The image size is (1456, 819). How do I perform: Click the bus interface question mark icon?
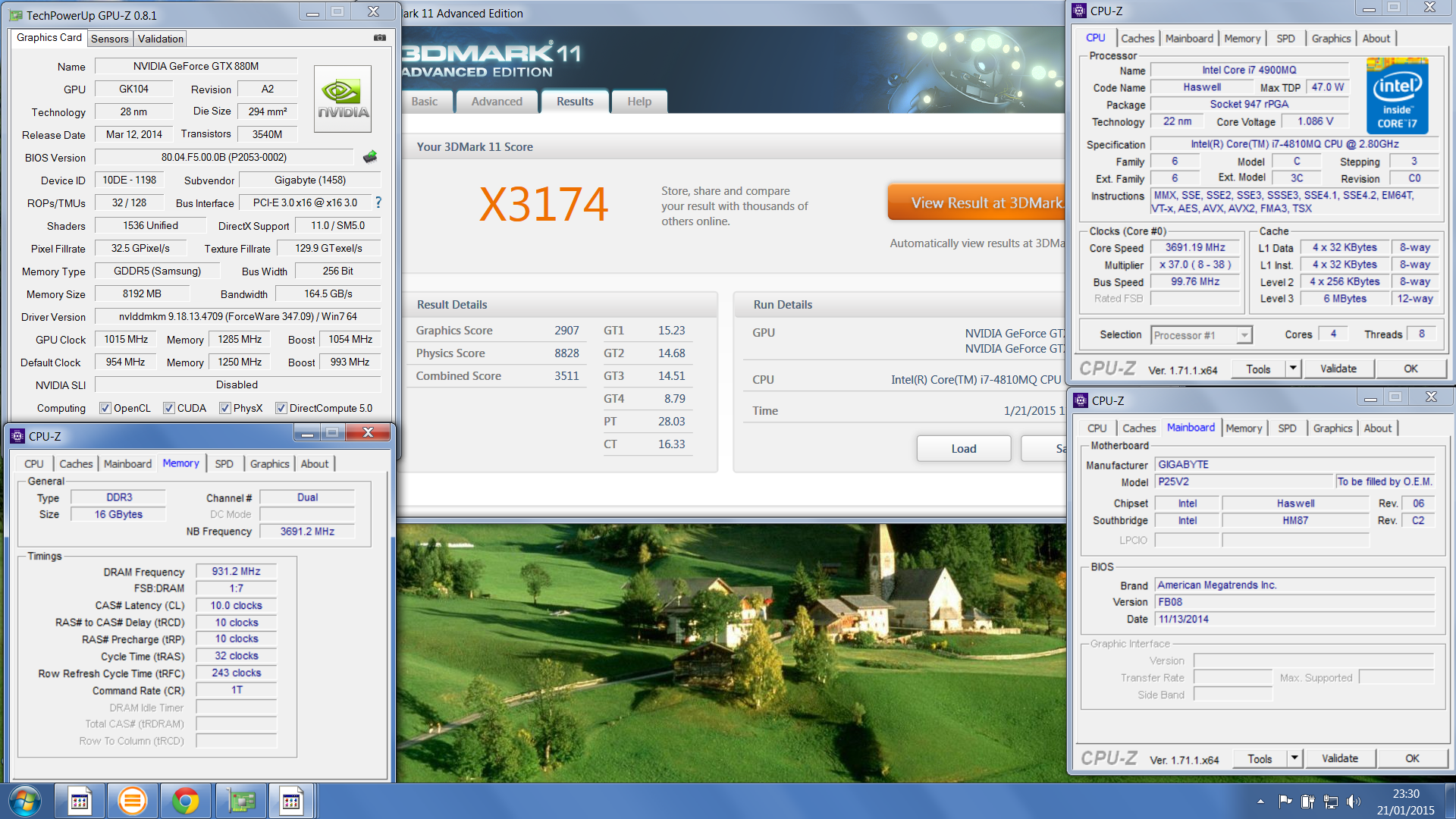click(378, 202)
